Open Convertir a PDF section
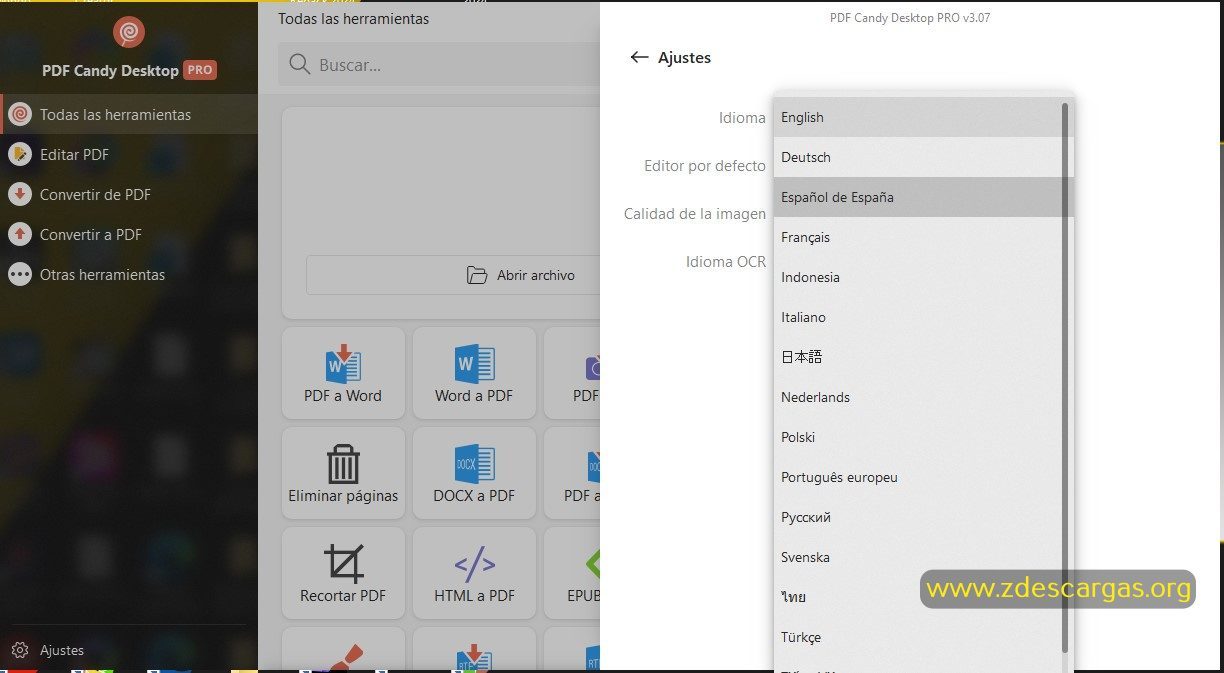The height and width of the screenshot is (673, 1224). pyautogui.click(x=129, y=234)
